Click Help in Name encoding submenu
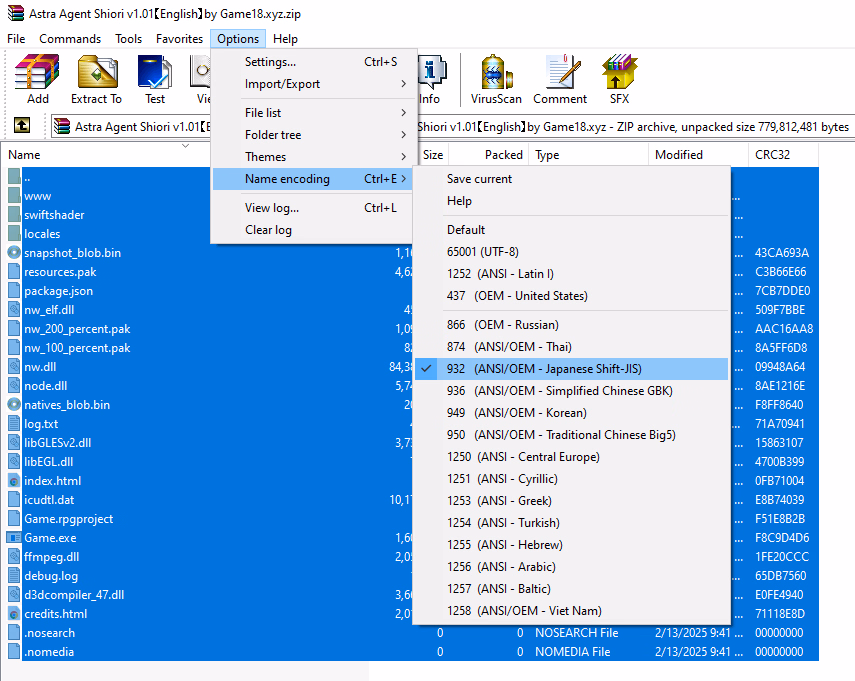 click(x=571, y=201)
